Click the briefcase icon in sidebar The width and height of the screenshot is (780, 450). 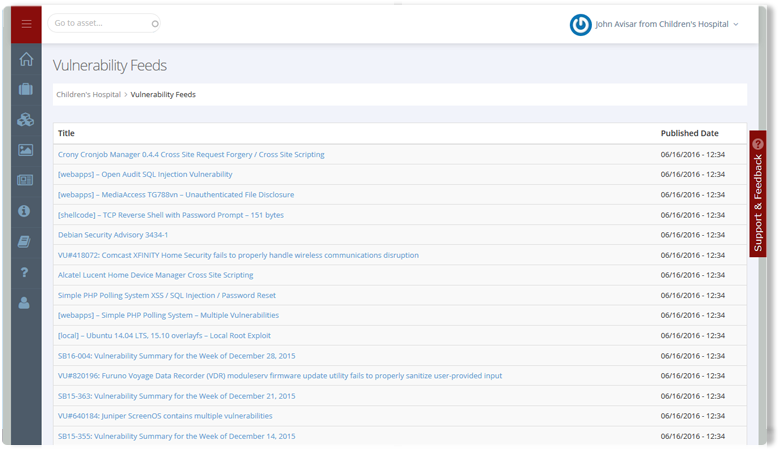coord(26,90)
